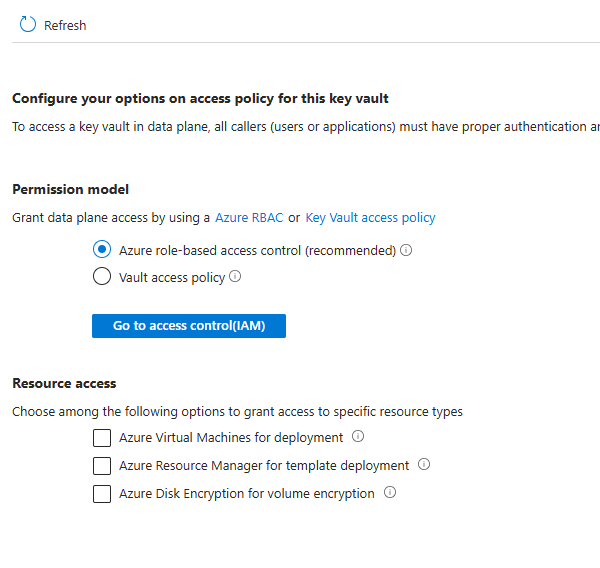Screen dimensions: 600x568
Task: Click the Refresh text label
Action: pyautogui.click(x=65, y=26)
